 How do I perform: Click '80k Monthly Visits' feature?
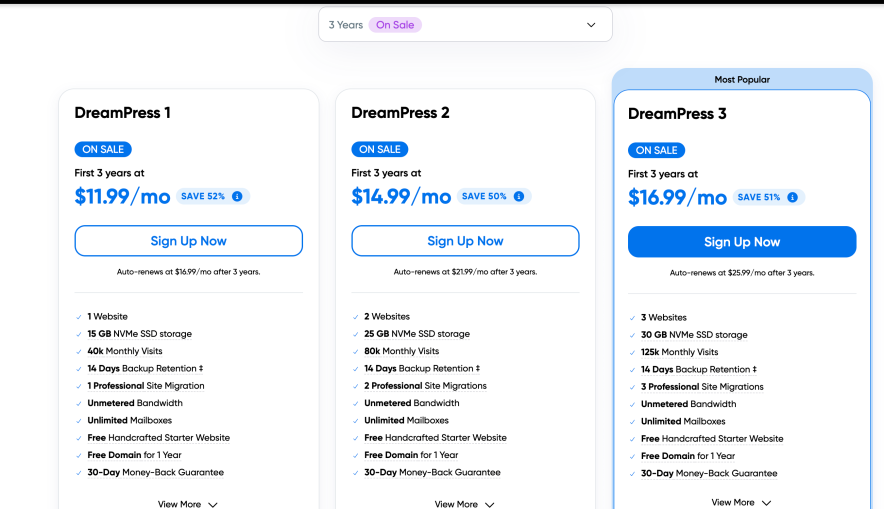point(401,351)
